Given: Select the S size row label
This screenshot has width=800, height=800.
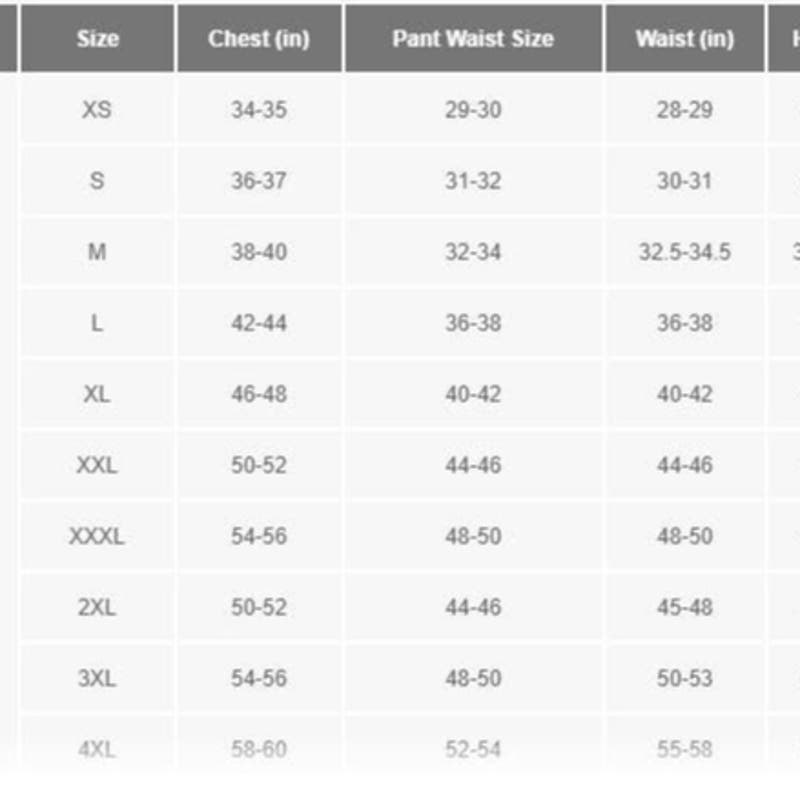Looking at the screenshot, I should point(97,181).
